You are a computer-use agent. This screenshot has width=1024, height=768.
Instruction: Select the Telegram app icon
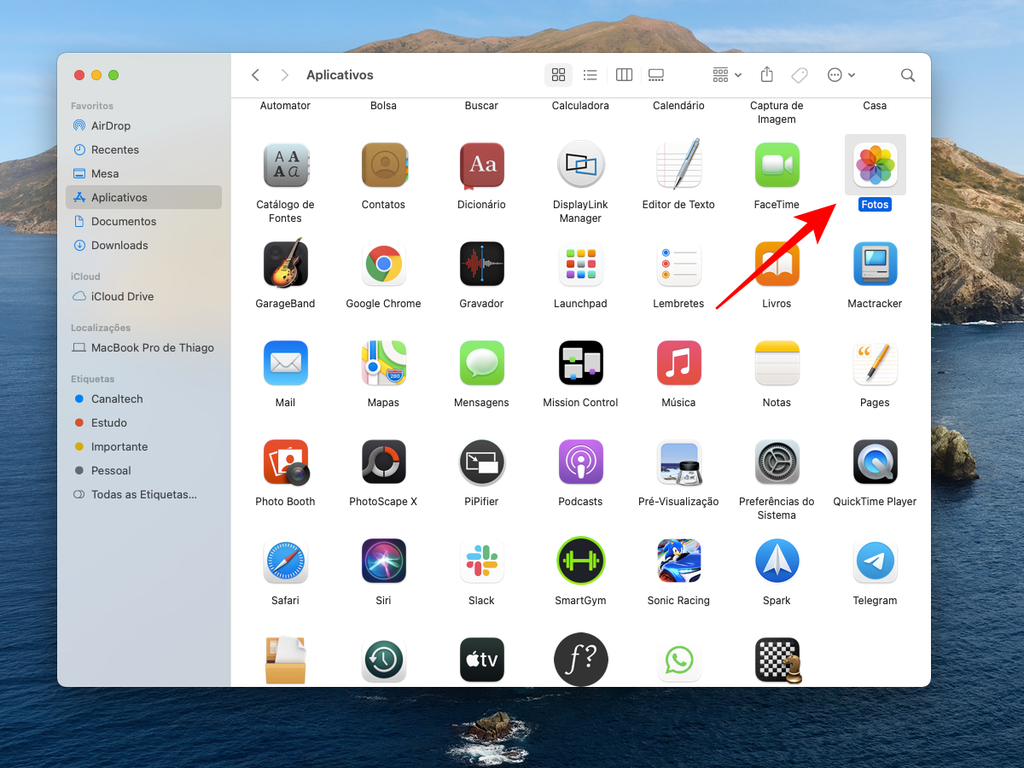click(x=874, y=561)
